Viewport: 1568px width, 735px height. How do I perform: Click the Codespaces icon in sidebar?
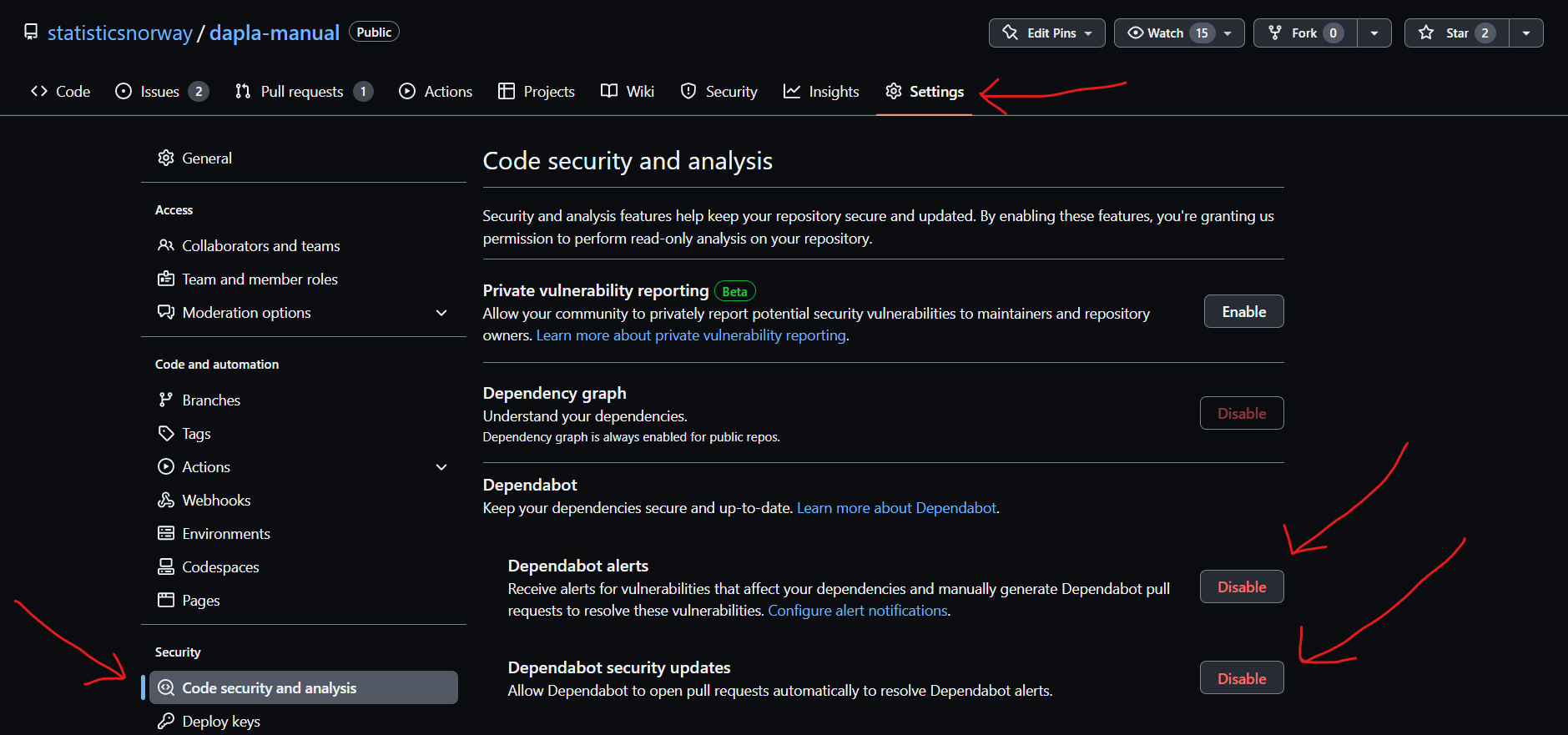(x=166, y=566)
